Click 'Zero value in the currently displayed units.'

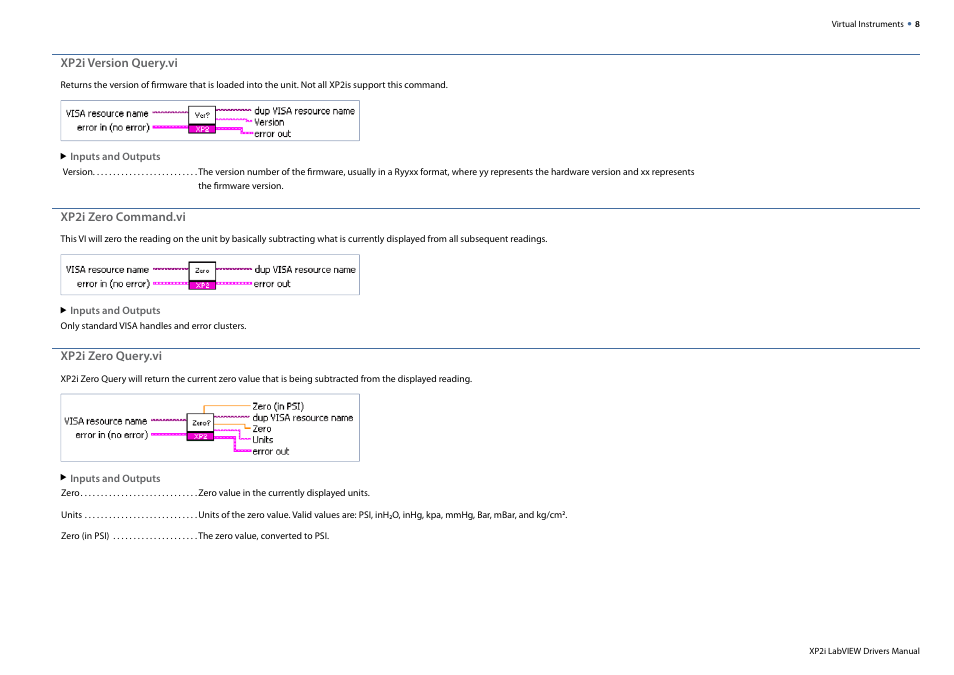click(284, 493)
